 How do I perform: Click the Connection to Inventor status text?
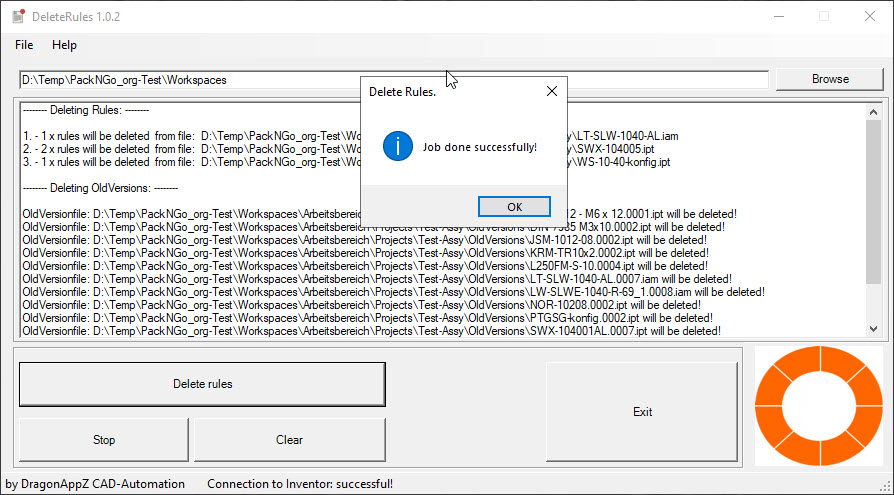[300, 484]
